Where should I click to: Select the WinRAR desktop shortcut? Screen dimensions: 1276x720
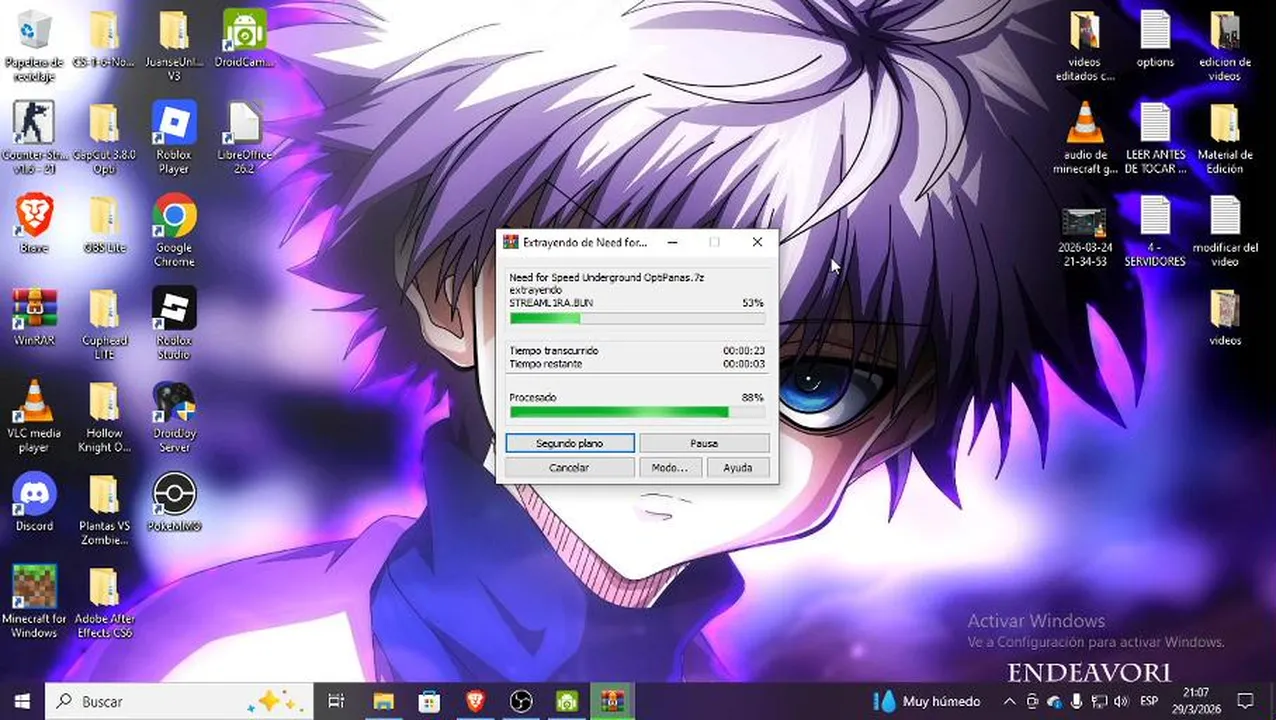coord(34,317)
